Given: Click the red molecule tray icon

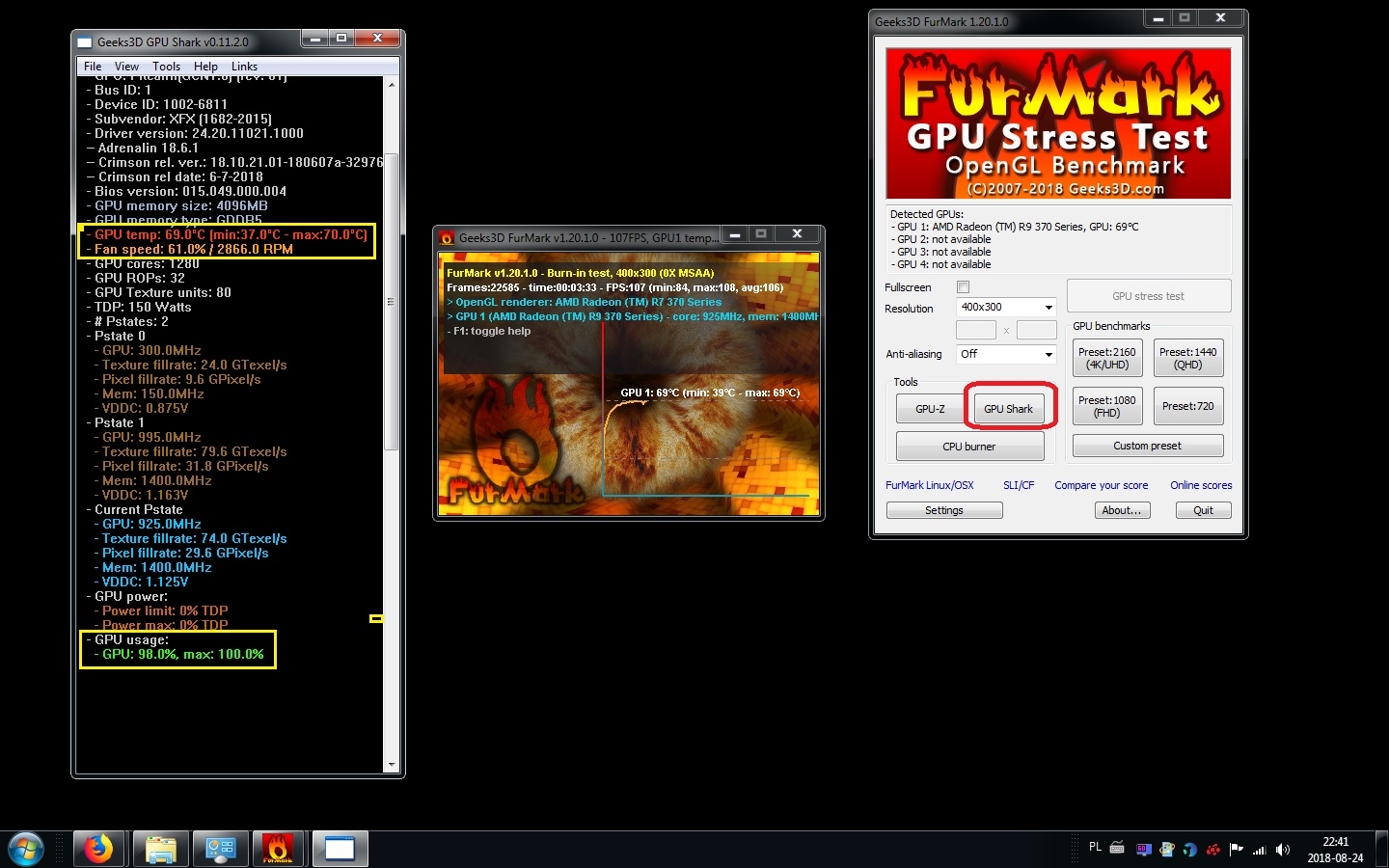Looking at the screenshot, I should click(x=1213, y=850).
